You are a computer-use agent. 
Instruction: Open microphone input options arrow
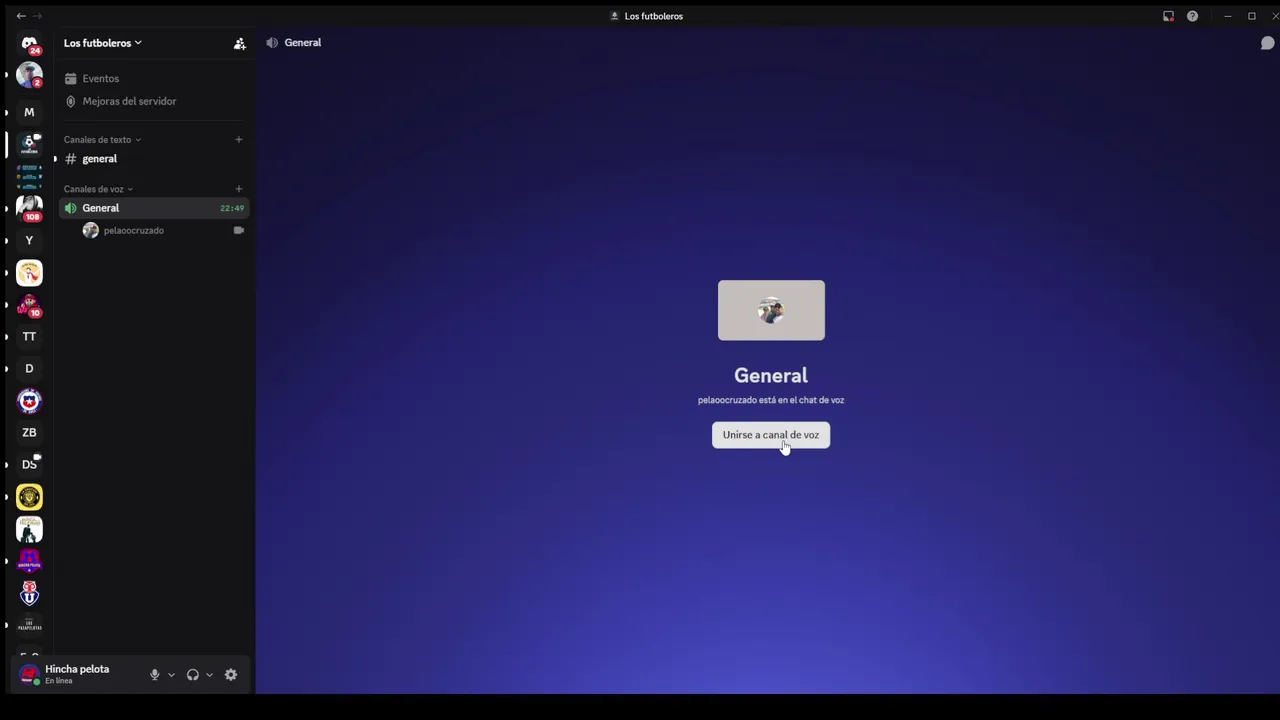click(171, 675)
